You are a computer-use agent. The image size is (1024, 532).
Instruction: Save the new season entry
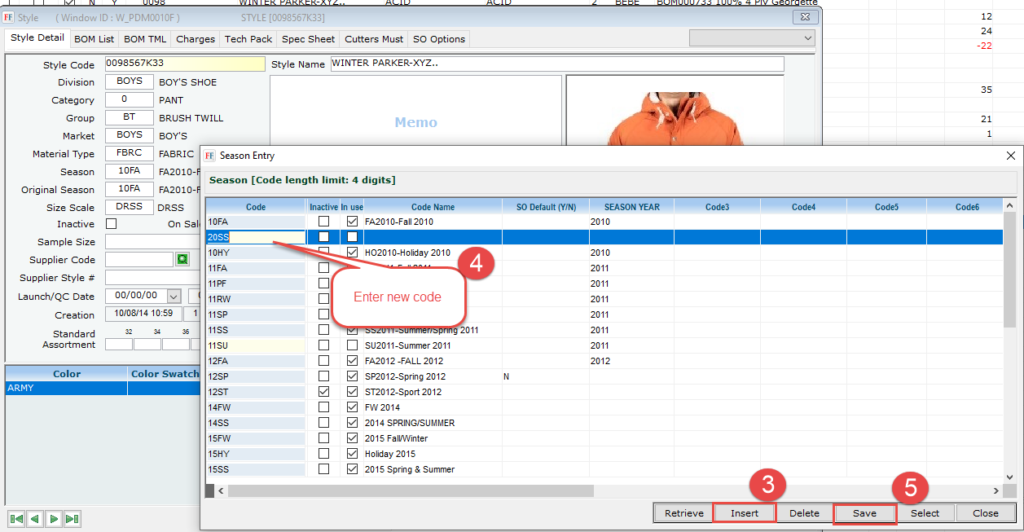pyautogui.click(x=864, y=513)
